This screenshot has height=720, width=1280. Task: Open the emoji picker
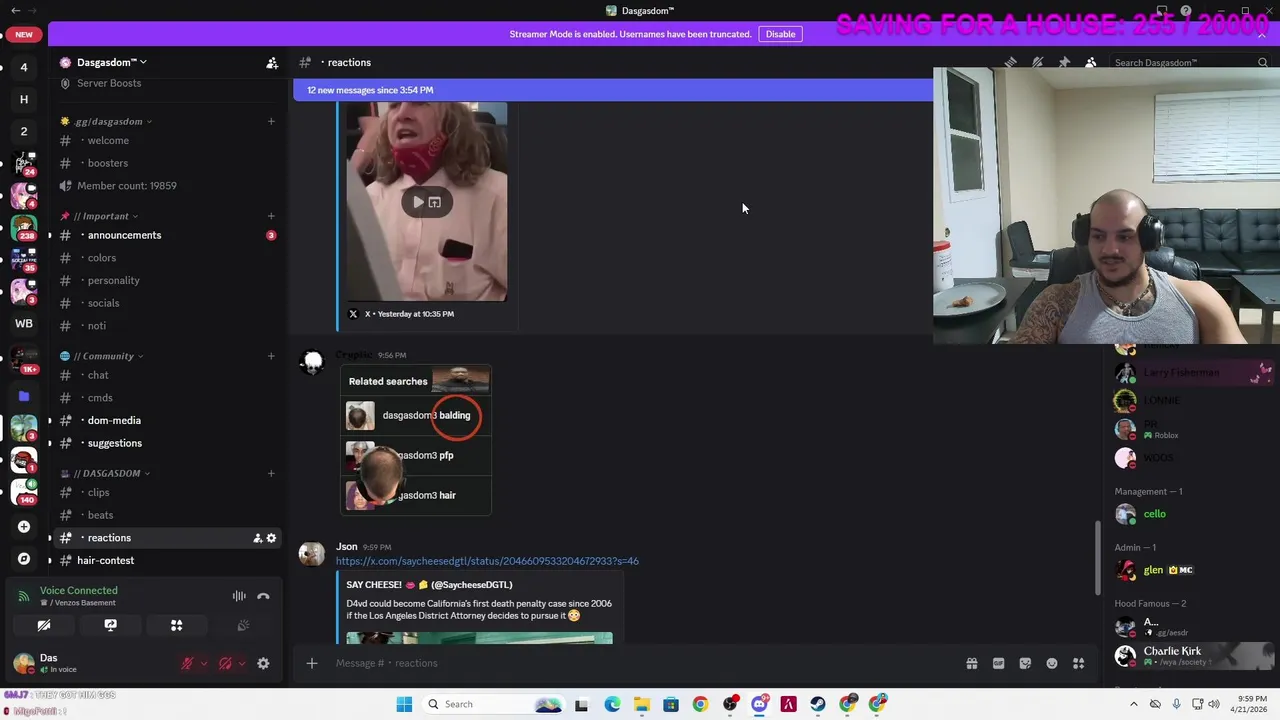coord(1052,663)
